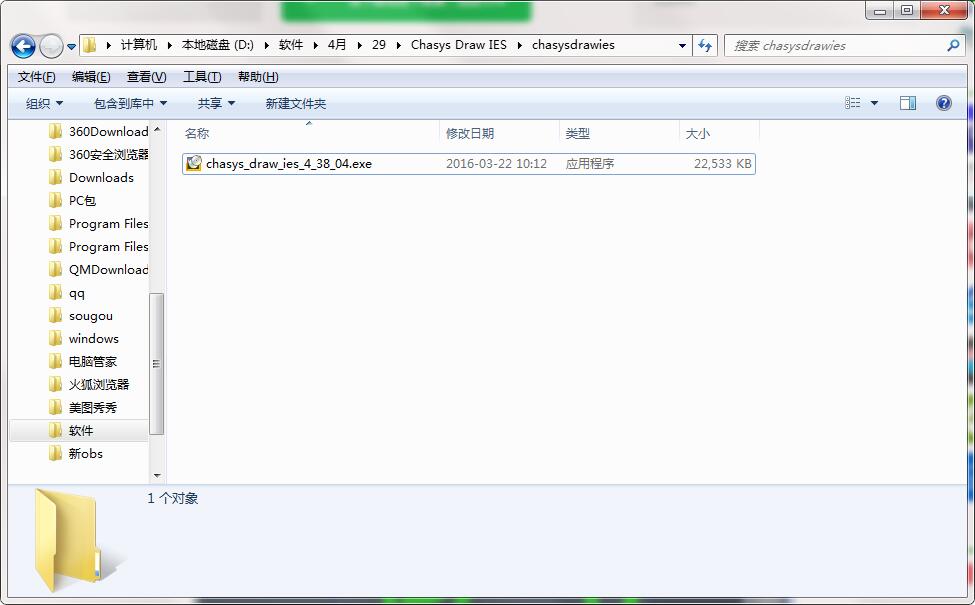Select 本地磁盘 (D:) breadcrumb
This screenshot has width=975, height=605.
[218, 45]
